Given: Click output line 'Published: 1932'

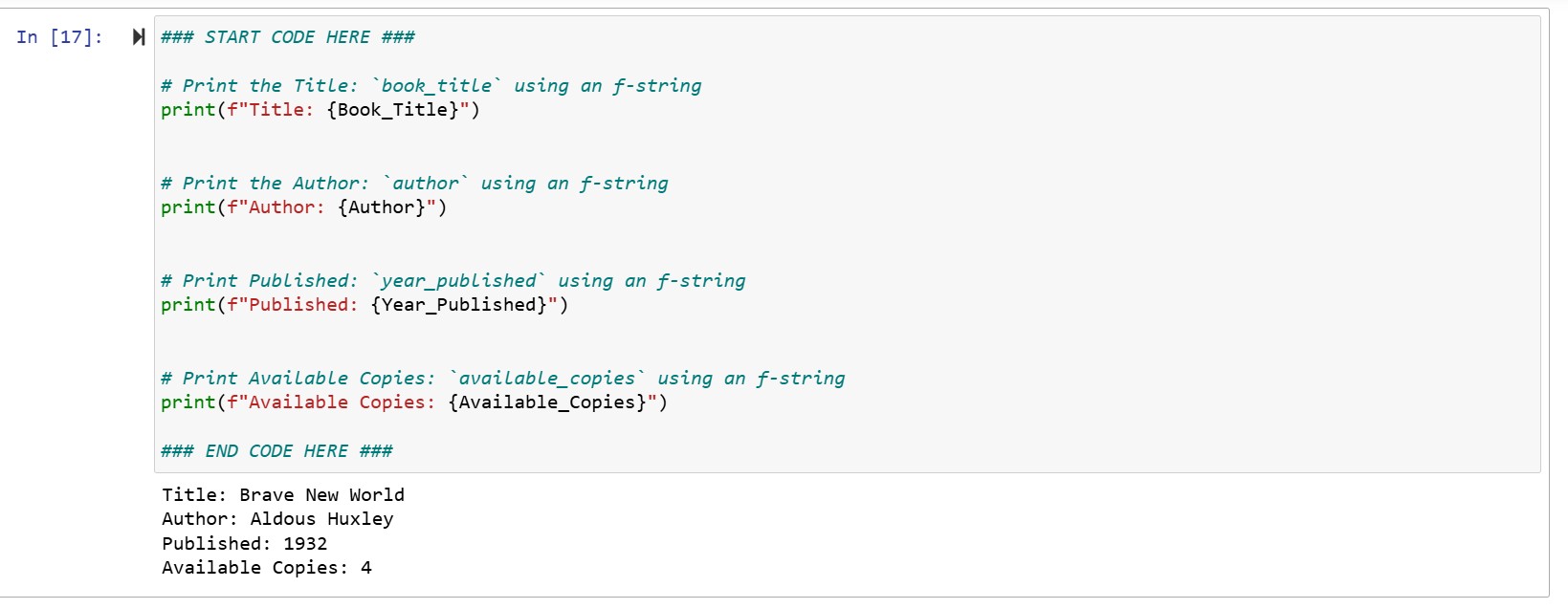Looking at the screenshot, I should click(x=245, y=544).
